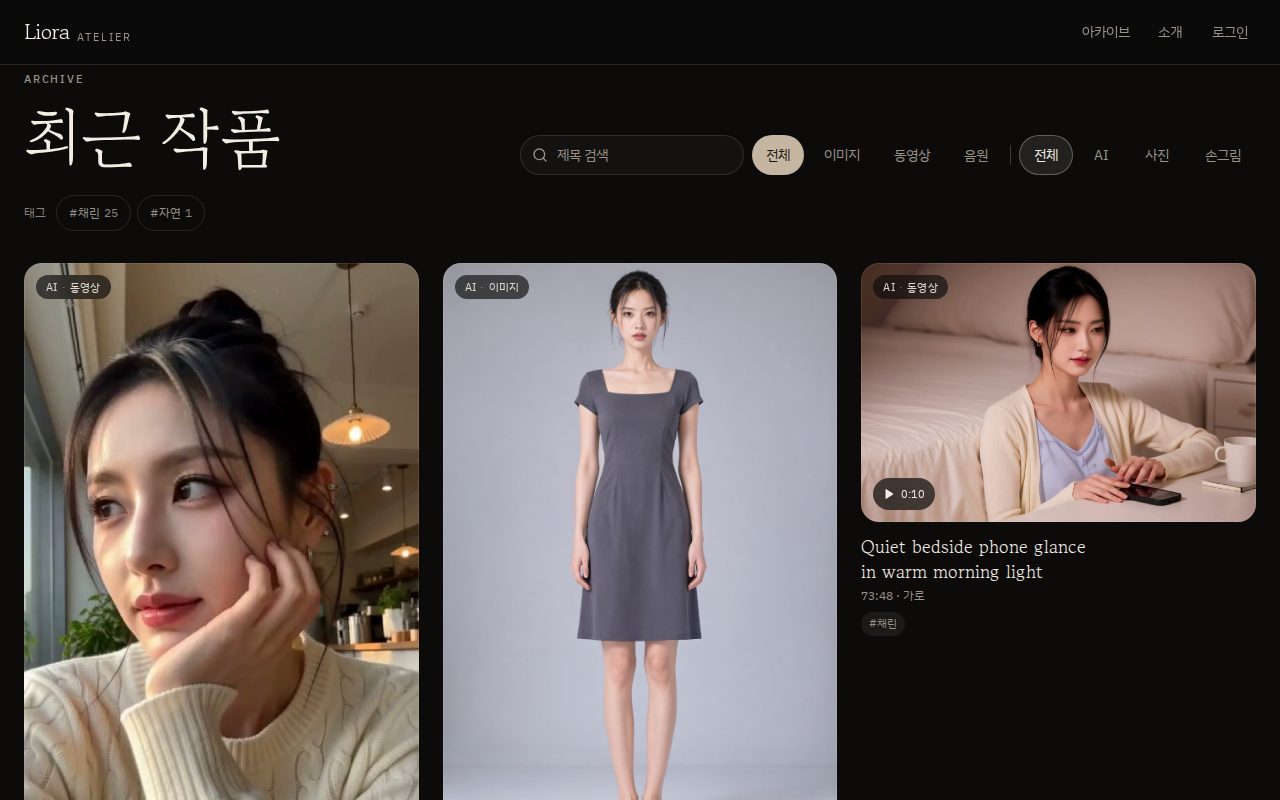Go to 로그인 page

(x=1230, y=32)
